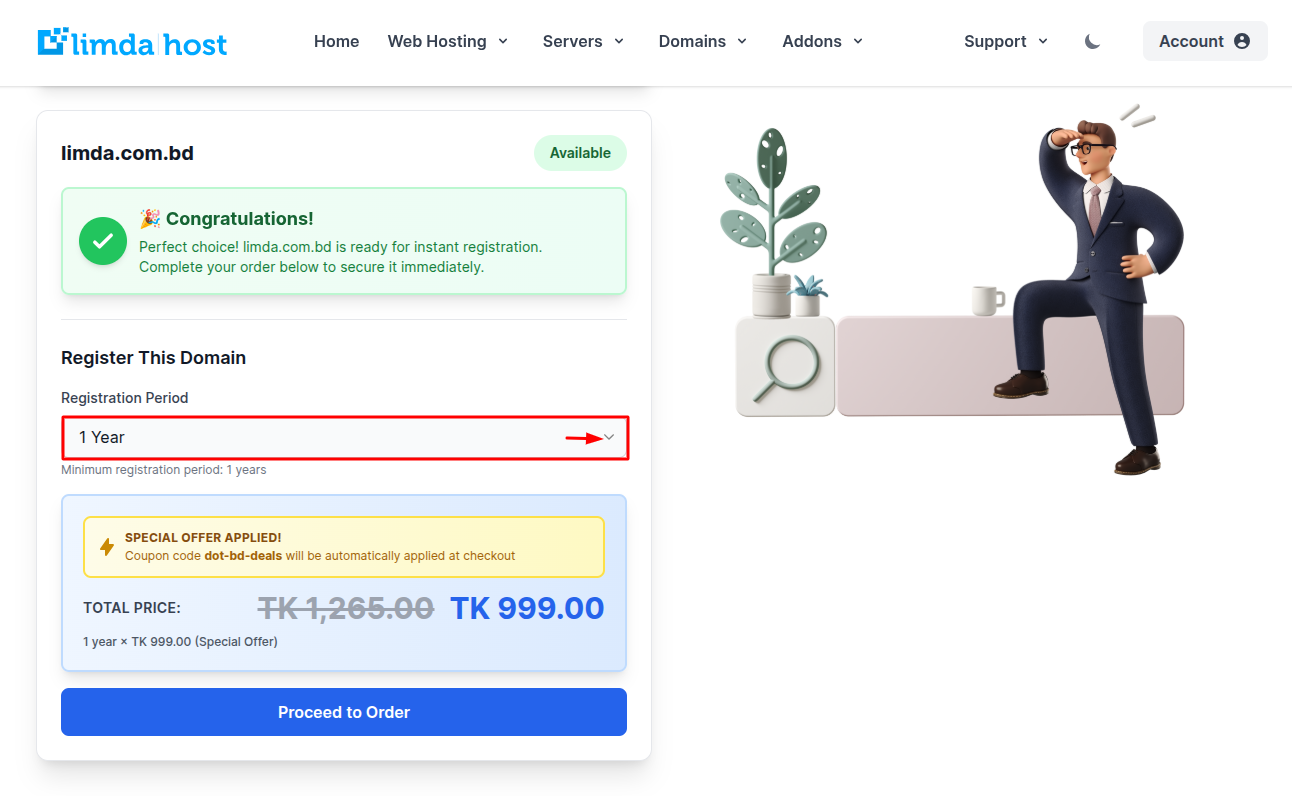Click the Account user avatar icon

tap(1242, 41)
